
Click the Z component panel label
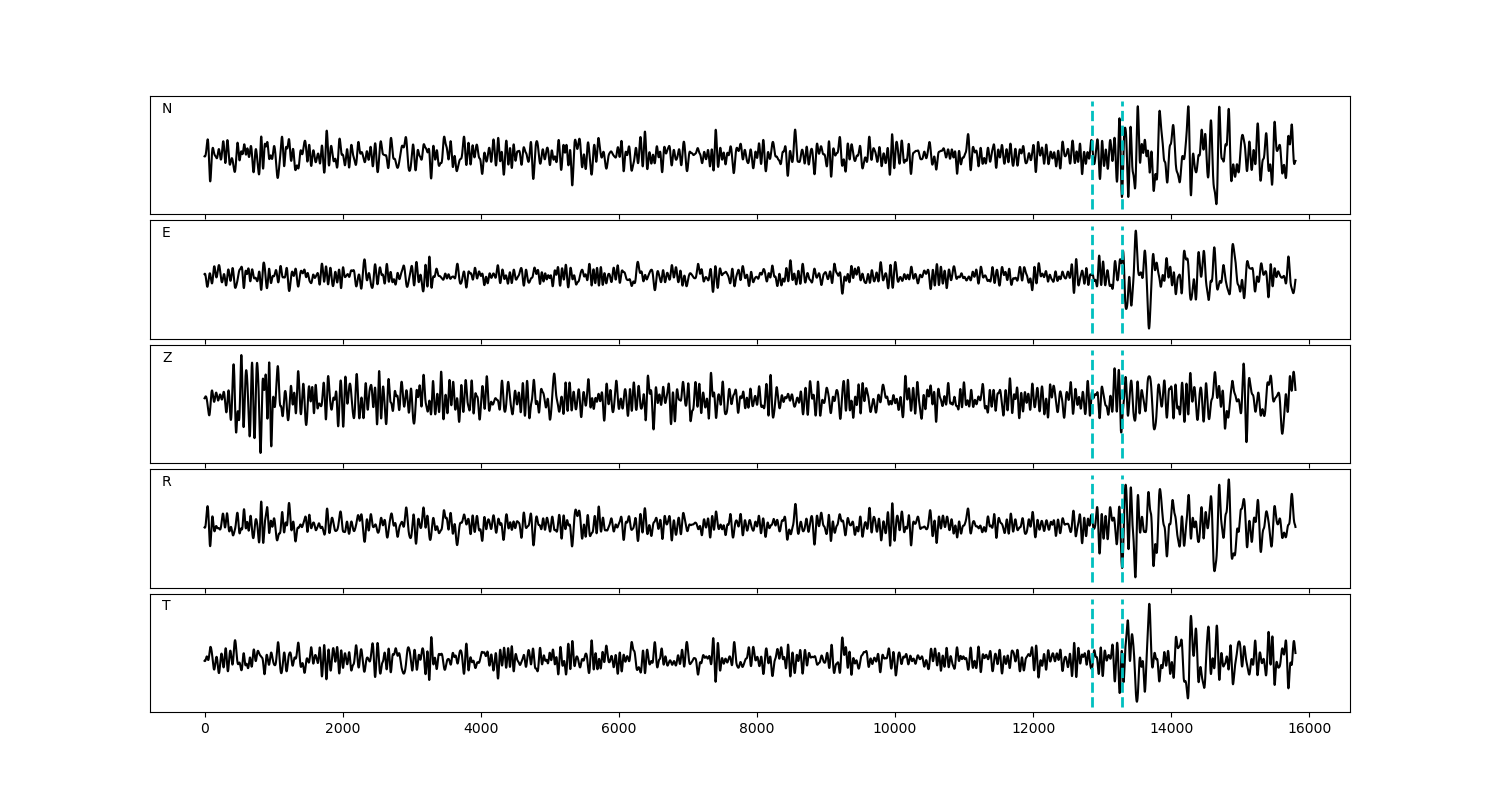[167, 358]
